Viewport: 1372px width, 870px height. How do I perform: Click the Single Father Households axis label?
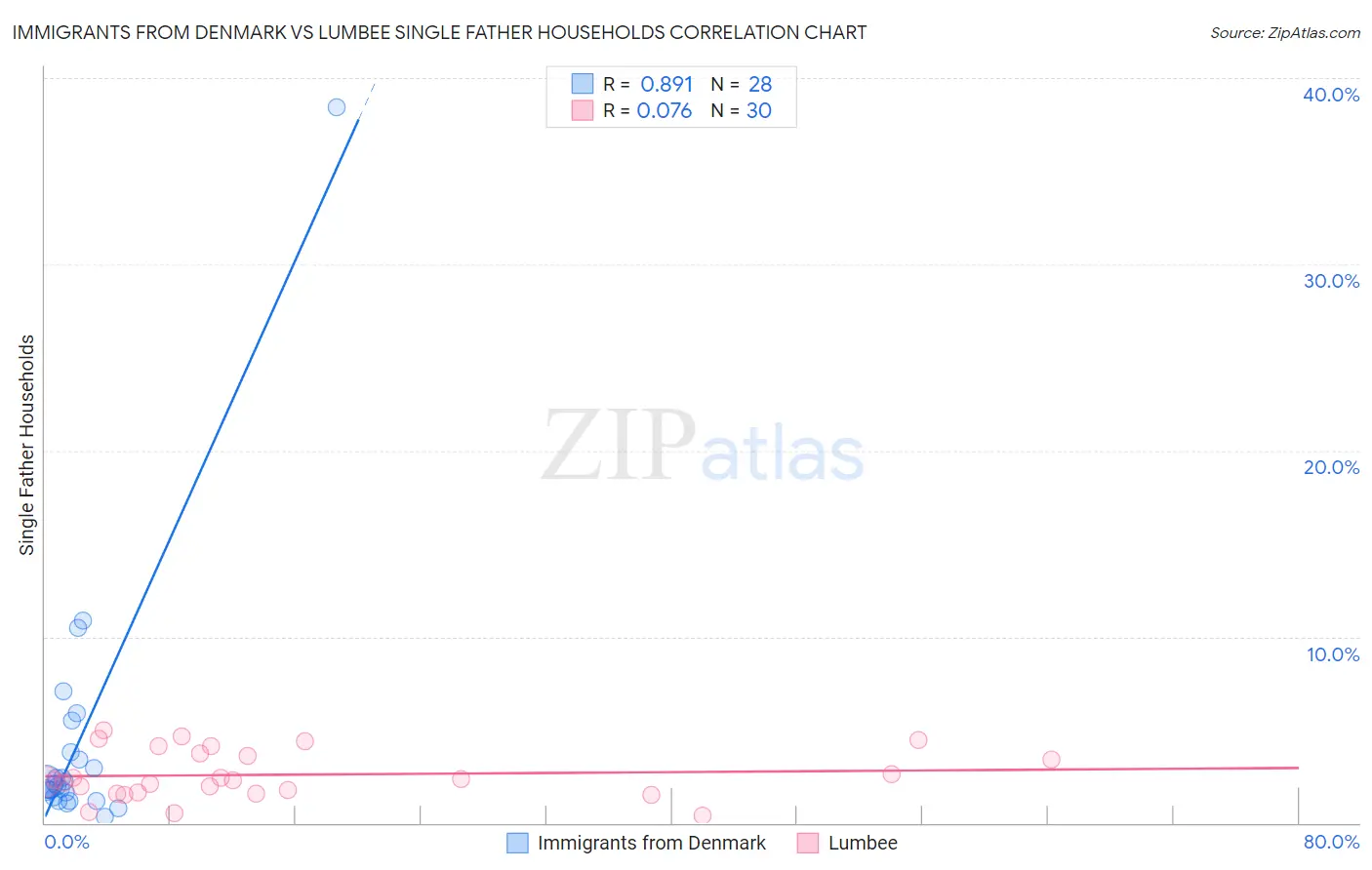click(27, 445)
